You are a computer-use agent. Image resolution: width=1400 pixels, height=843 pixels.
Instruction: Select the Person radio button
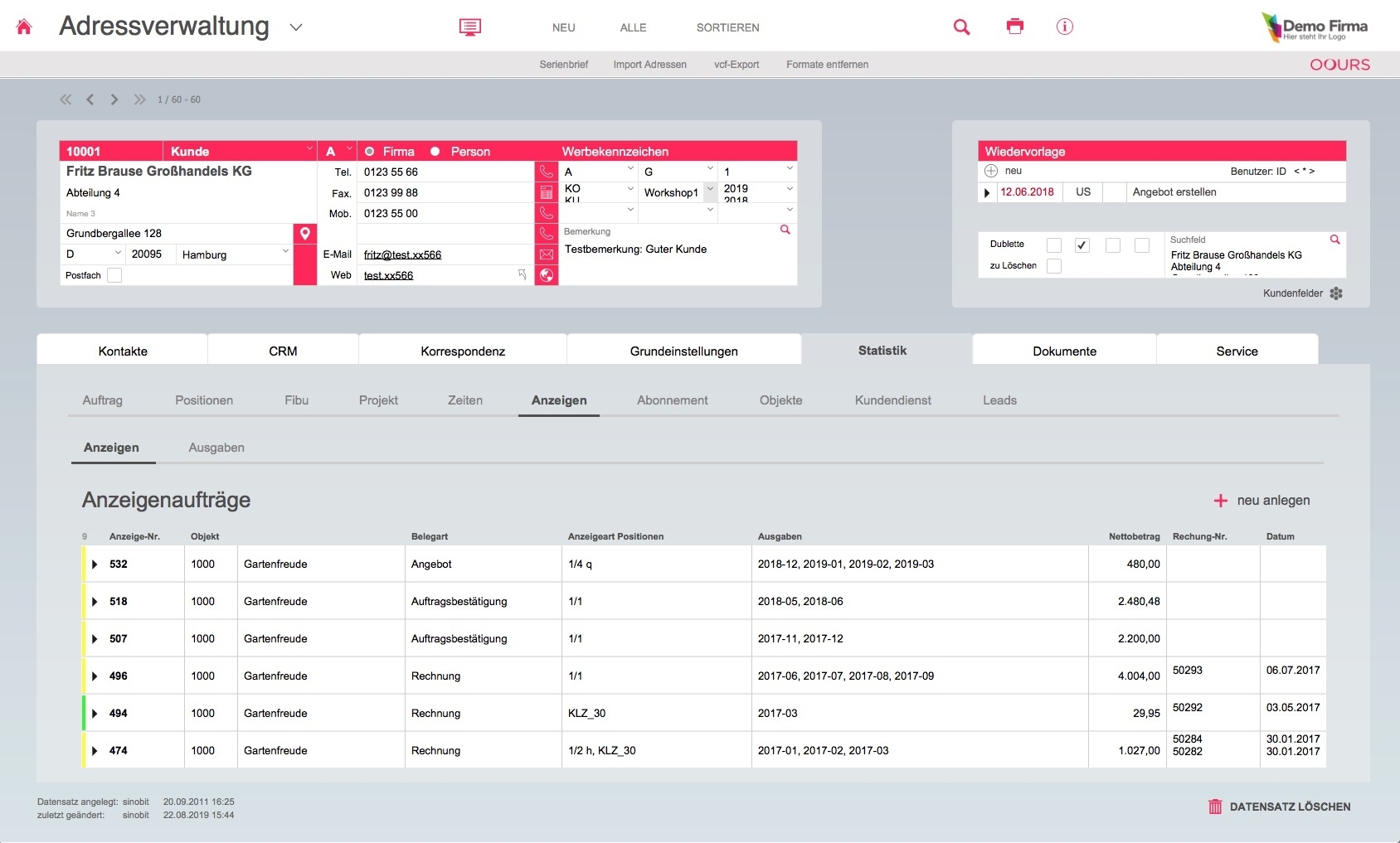click(x=435, y=152)
